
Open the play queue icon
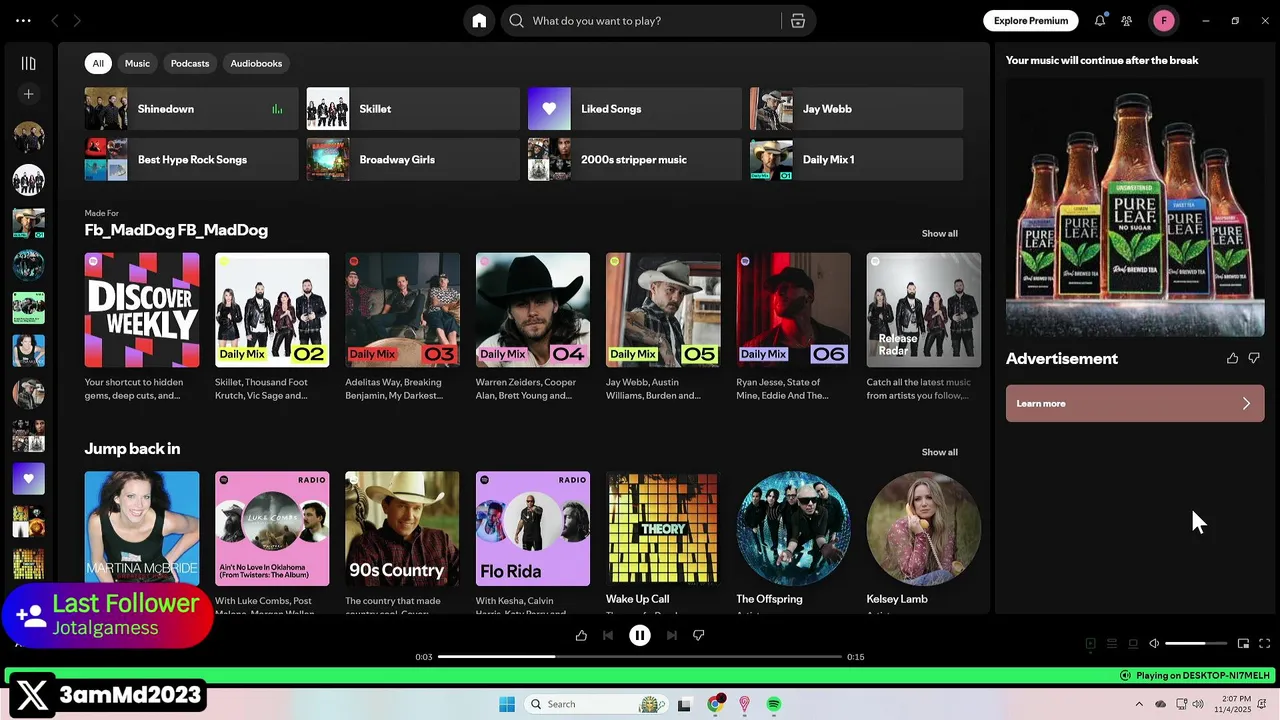[x=1112, y=644]
